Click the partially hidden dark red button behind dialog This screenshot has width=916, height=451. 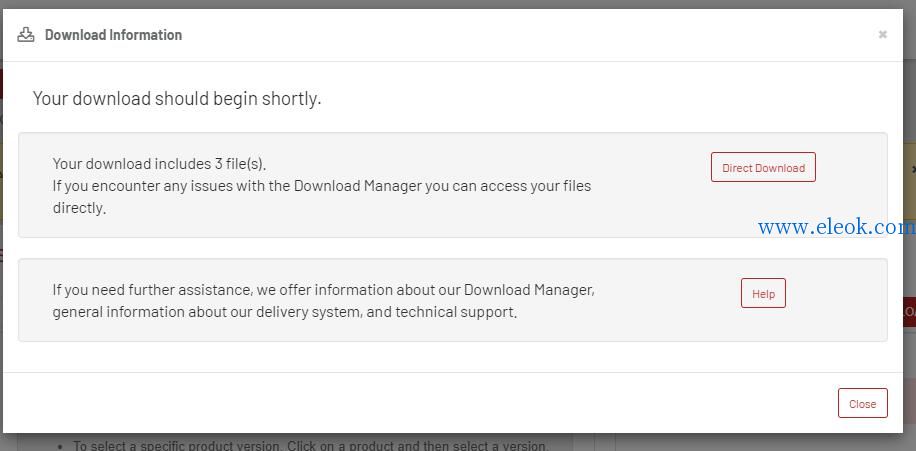(x=909, y=312)
